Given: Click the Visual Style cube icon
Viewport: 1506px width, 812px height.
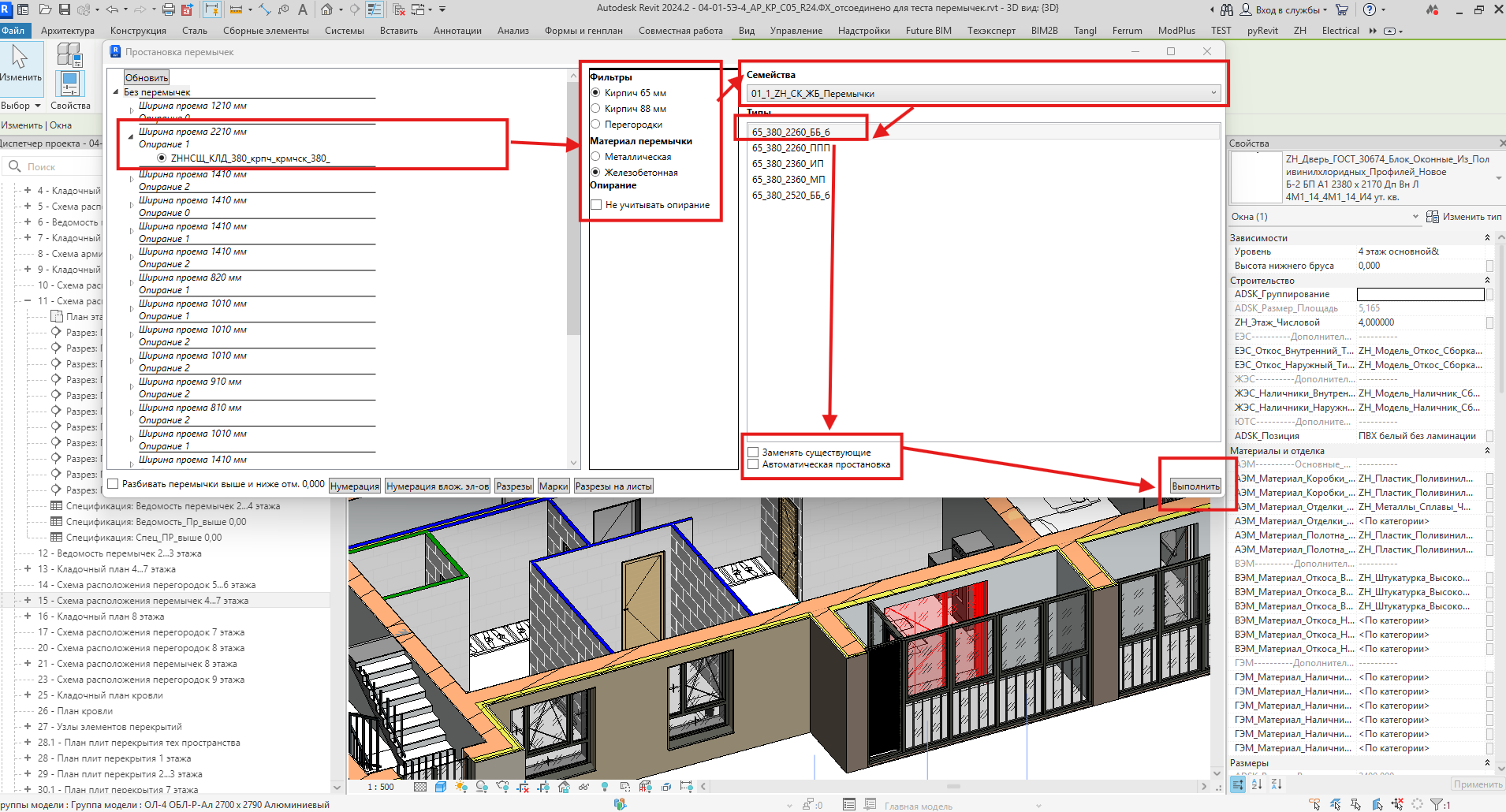Looking at the screenshot, I should click(x=441, y=787).
